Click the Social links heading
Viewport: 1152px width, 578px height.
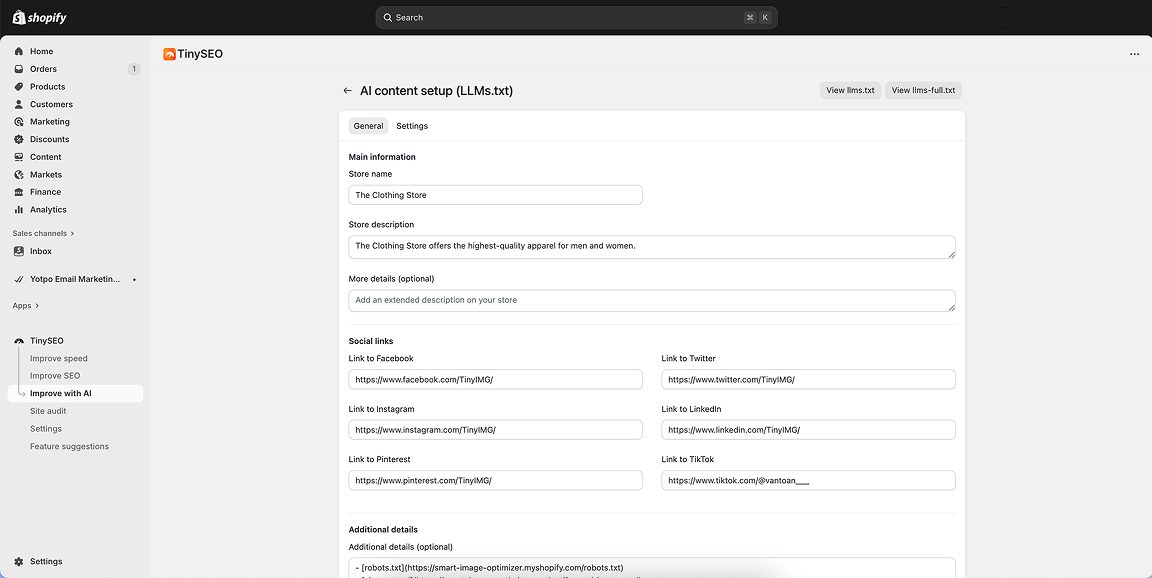[371, 342]
